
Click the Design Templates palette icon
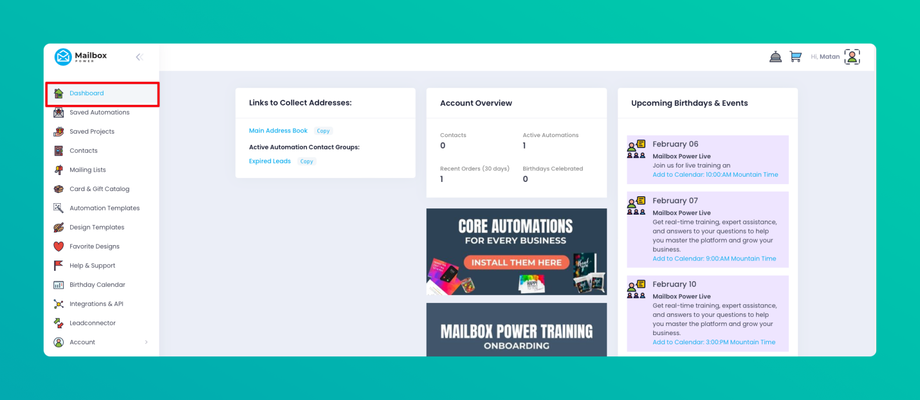(x=58, y=227)
